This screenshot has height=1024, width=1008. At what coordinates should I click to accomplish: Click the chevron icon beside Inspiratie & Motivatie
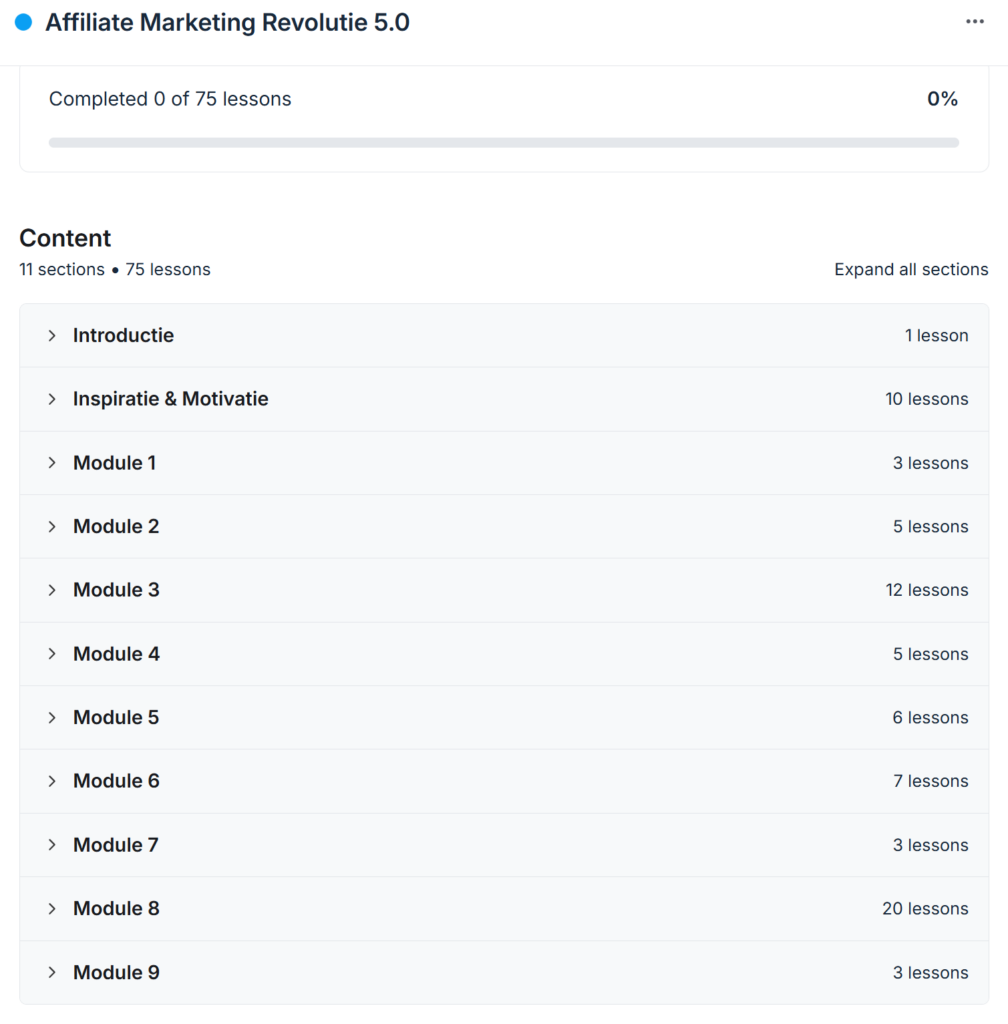(x=52, y=398)
